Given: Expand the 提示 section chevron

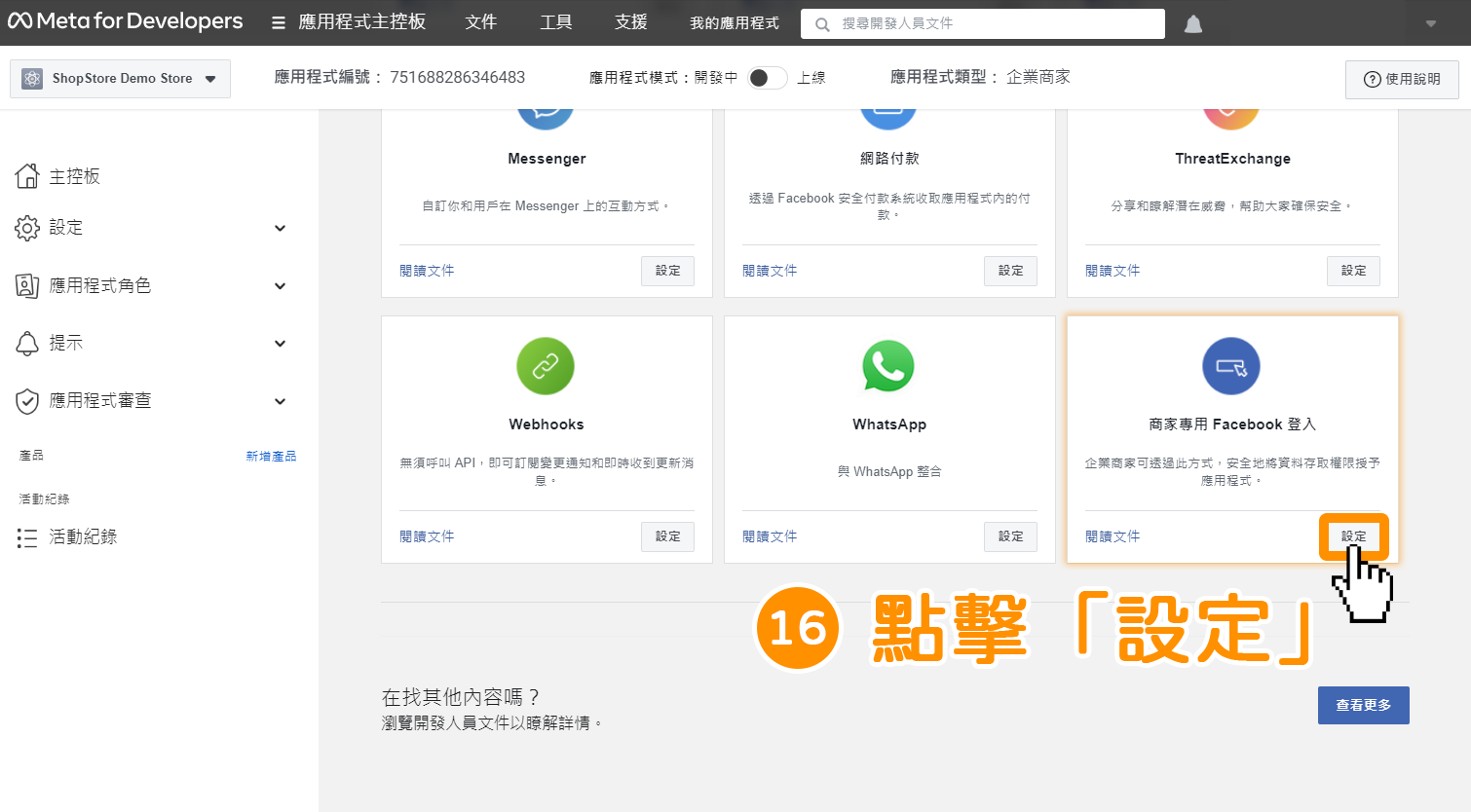Looking at the screenshot, I should coord(281,344).
